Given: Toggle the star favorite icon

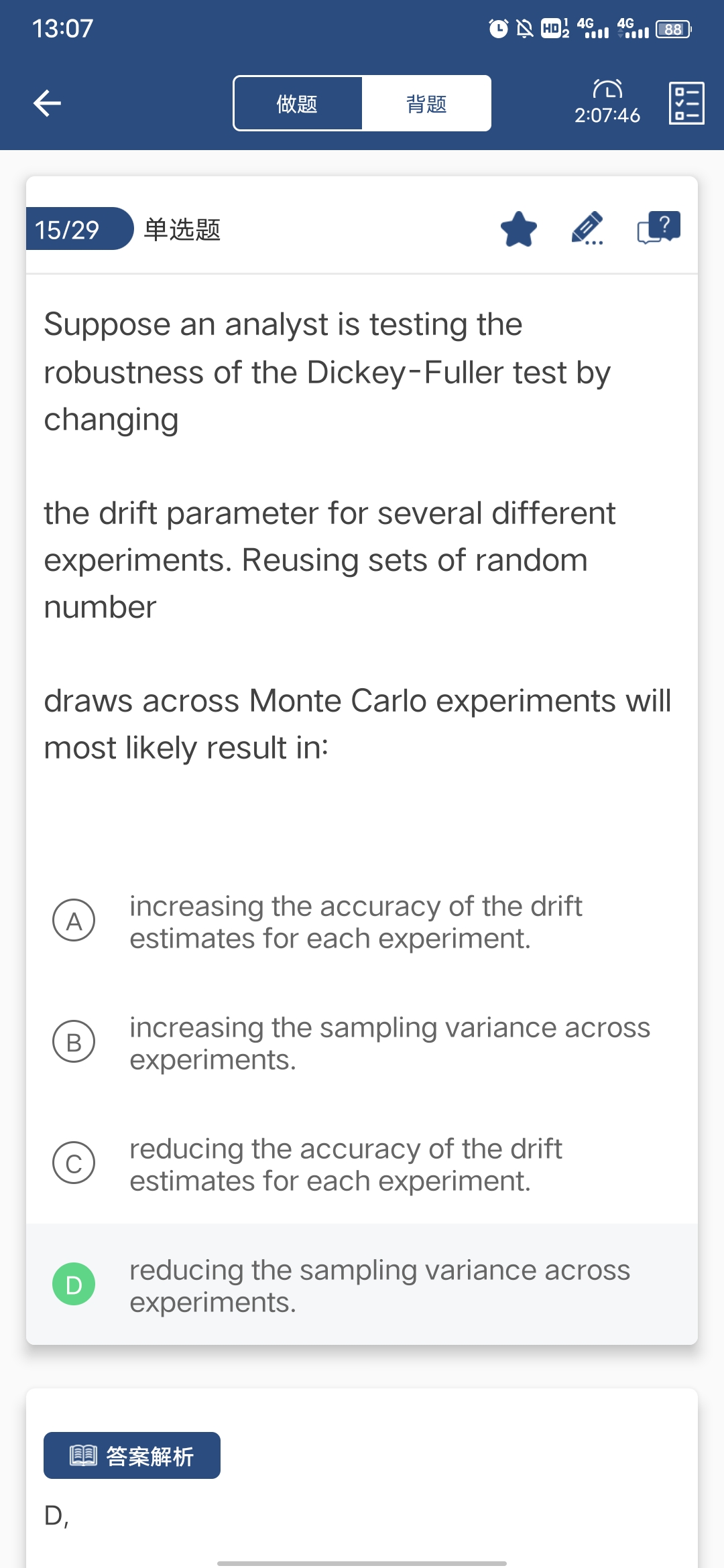Looking at the screenshot, I should click(x=519, y=229).
